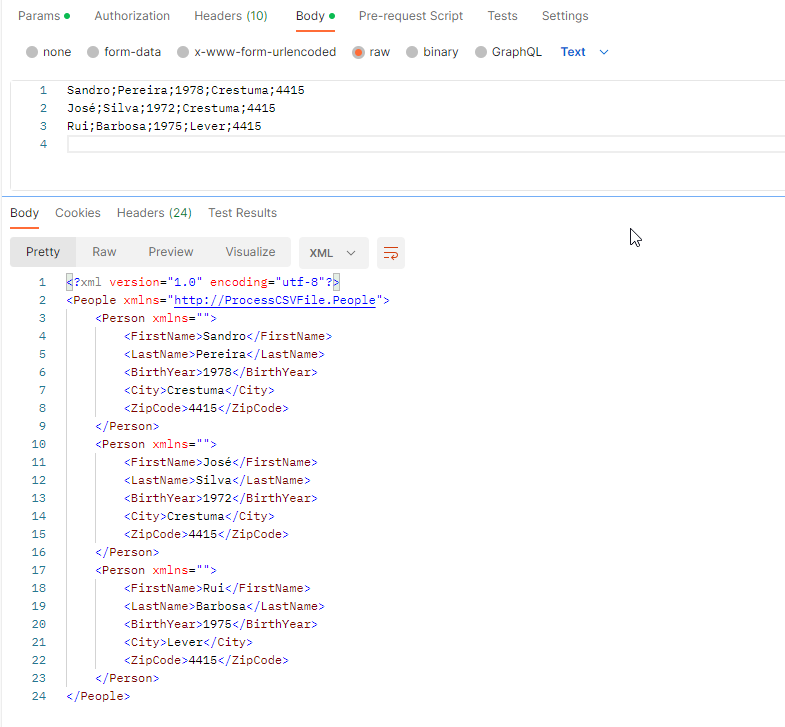Screen dimensions: 785x727
Task: Open the Test Results tab
Action: [x=242, y=213]
